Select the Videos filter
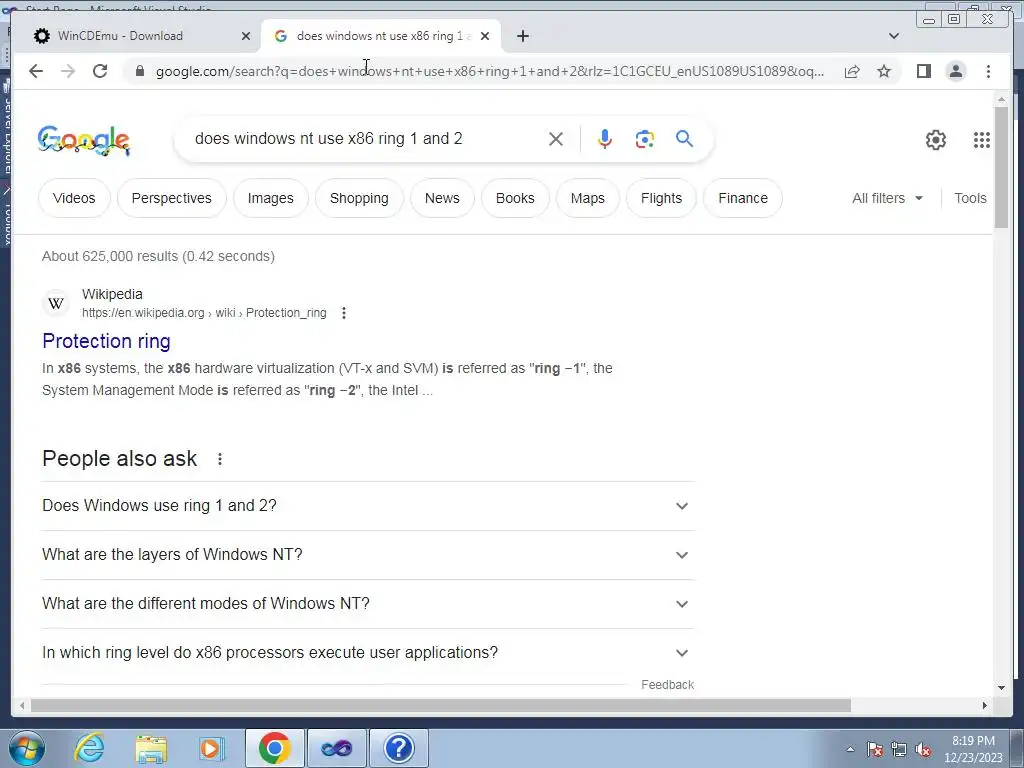Viewport: 1024px width, 768px height. coord(74,198)
